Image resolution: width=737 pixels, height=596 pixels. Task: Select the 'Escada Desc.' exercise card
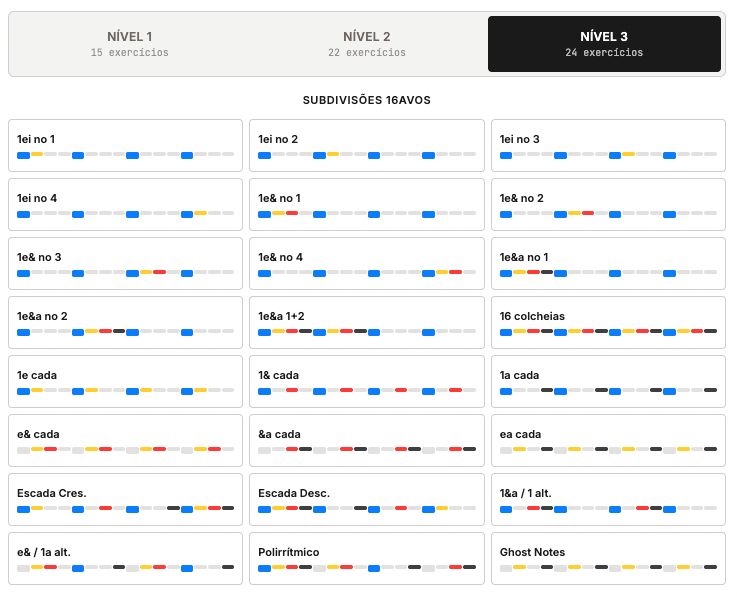click(367, 500)
